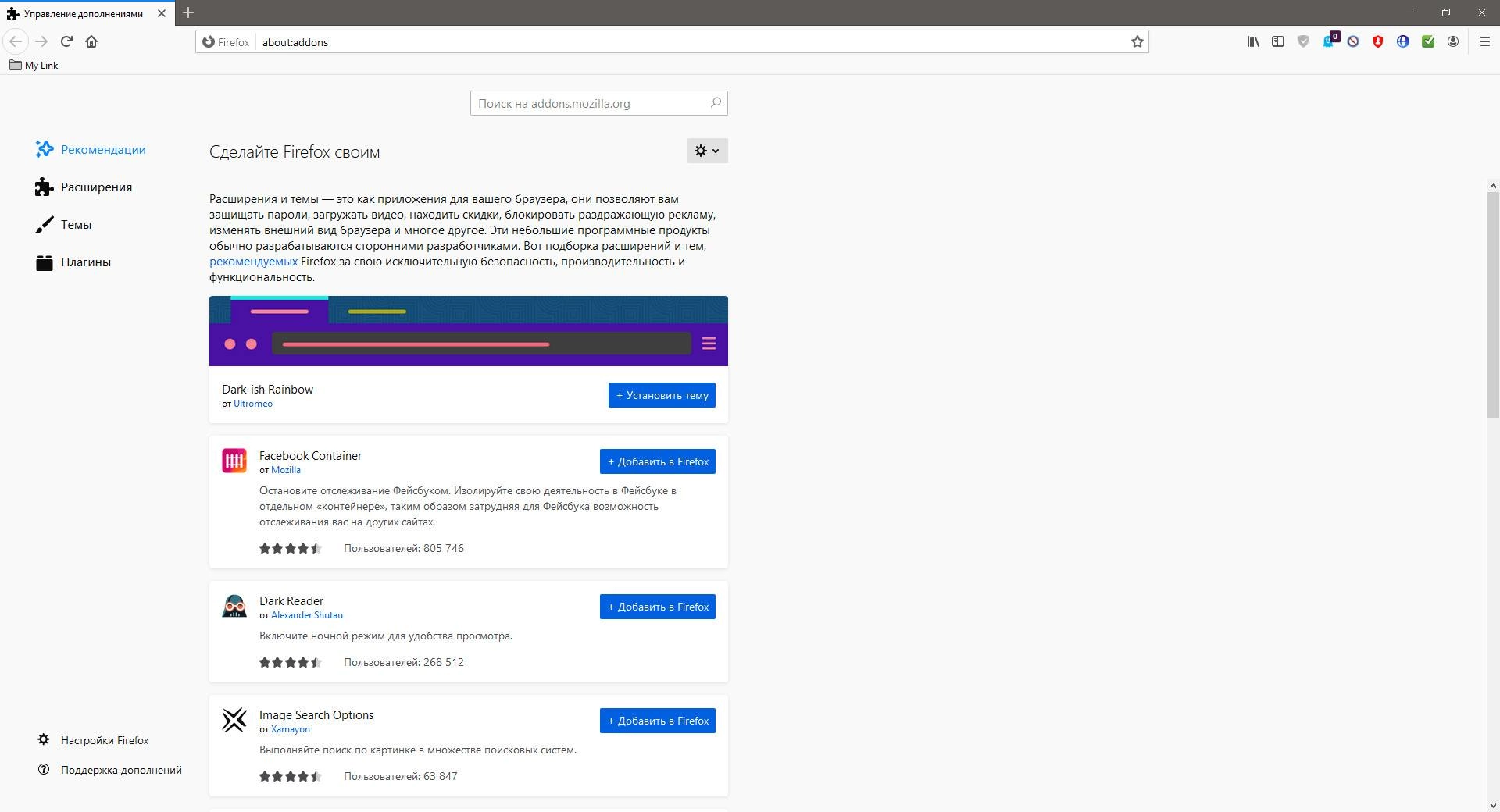Viewport: 1500px width, 812px height.
Task: Click Установить тему button
Action: [662, 395]
